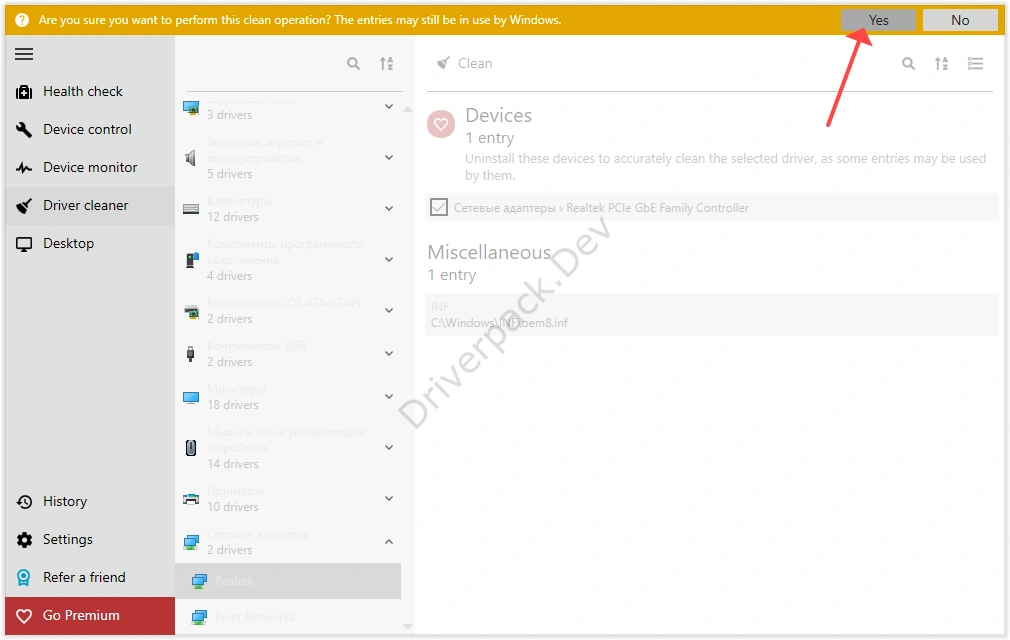Select the Realtek driver entry
The width and height of the screenshot is (1010, 640).
click(288, 581)
